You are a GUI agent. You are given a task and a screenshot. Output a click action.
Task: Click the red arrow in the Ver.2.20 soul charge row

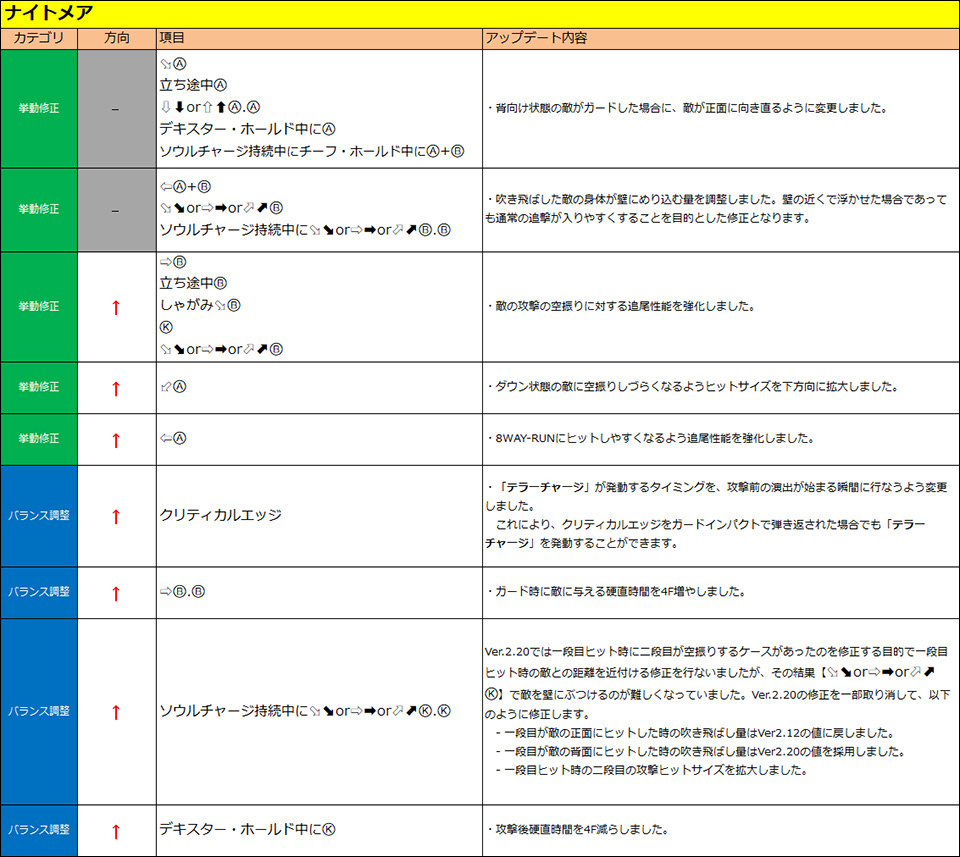116,712
